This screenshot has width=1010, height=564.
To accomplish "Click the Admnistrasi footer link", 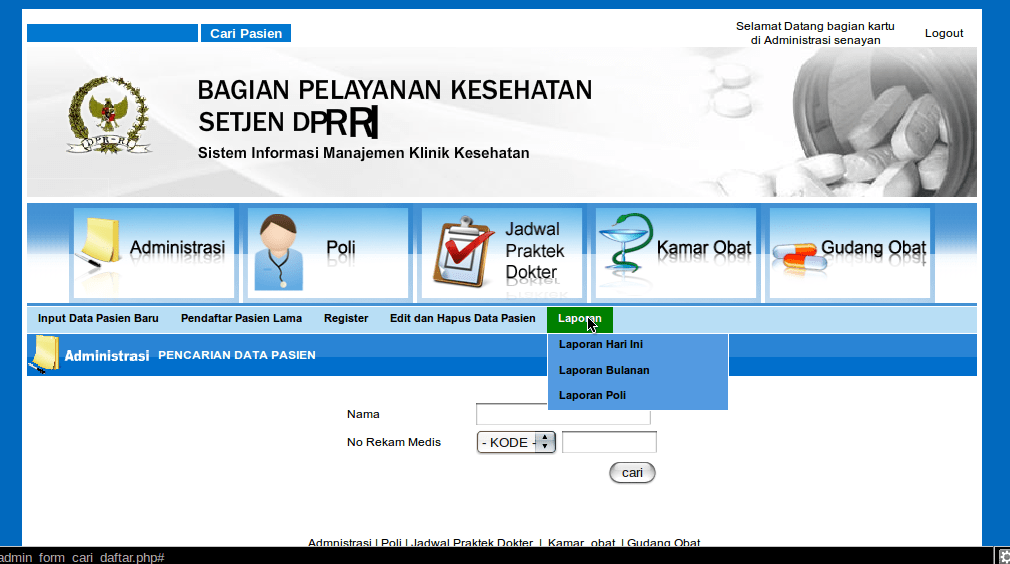I will coord(339,542).
